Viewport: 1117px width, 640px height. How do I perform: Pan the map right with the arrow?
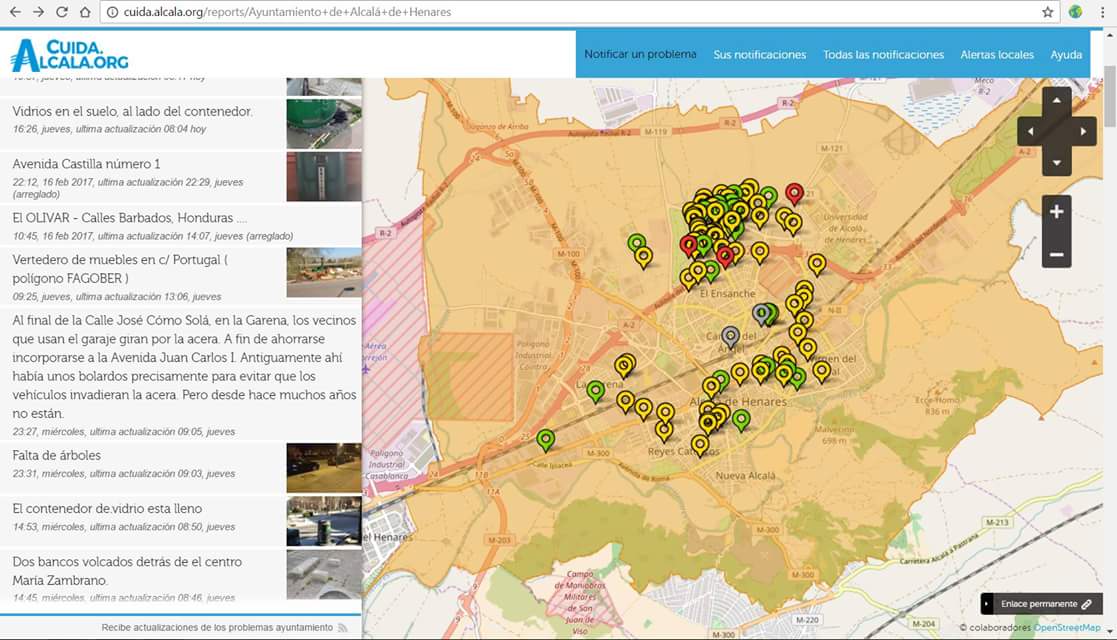coord(1084,131)
